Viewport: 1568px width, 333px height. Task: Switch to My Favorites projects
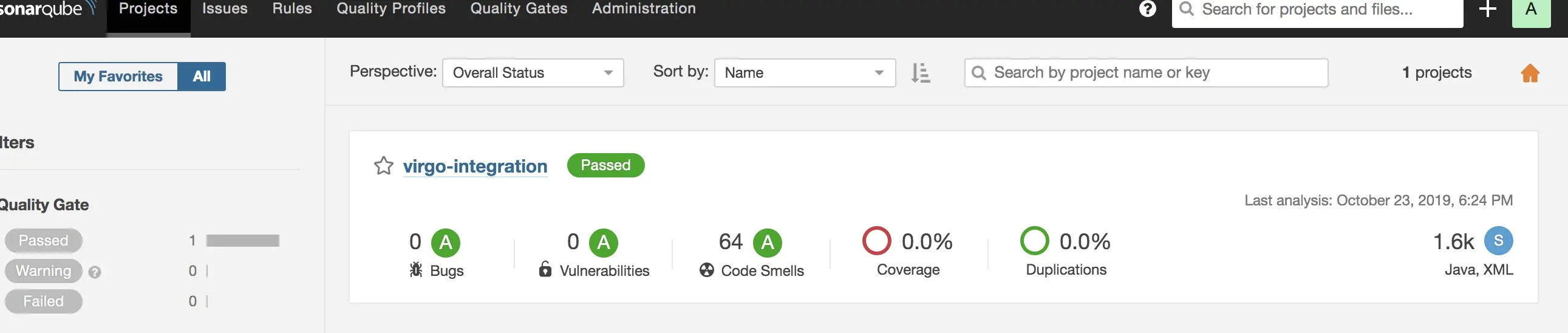(118, 77)
